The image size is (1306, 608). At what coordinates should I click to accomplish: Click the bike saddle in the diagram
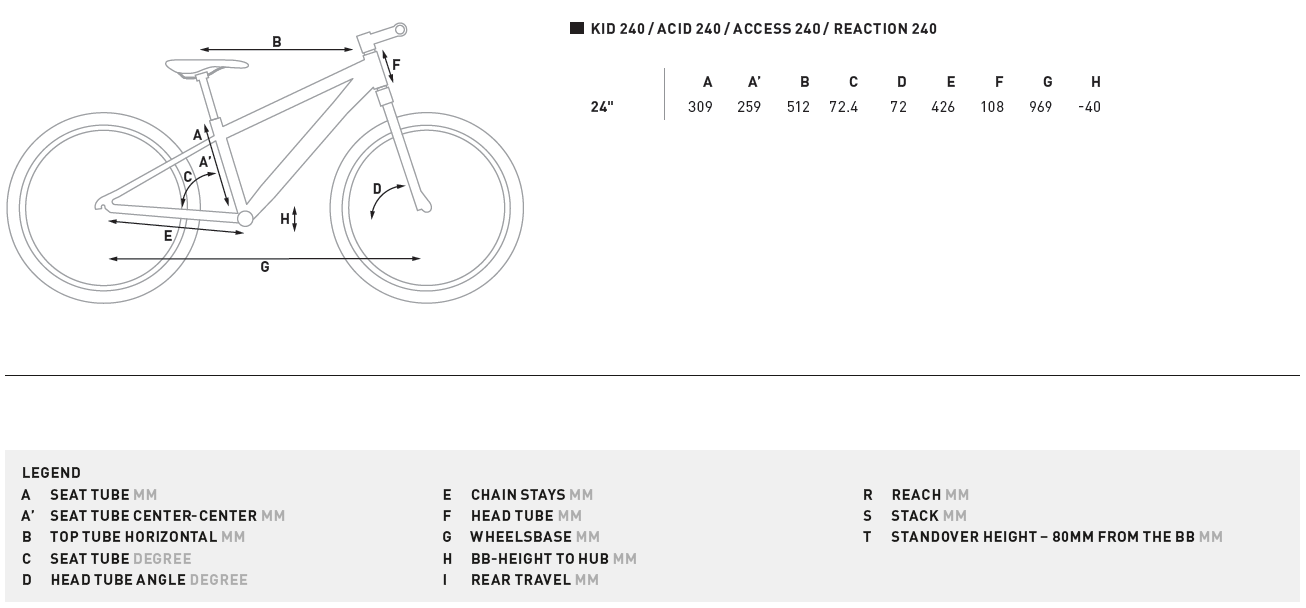coord(207,66)
